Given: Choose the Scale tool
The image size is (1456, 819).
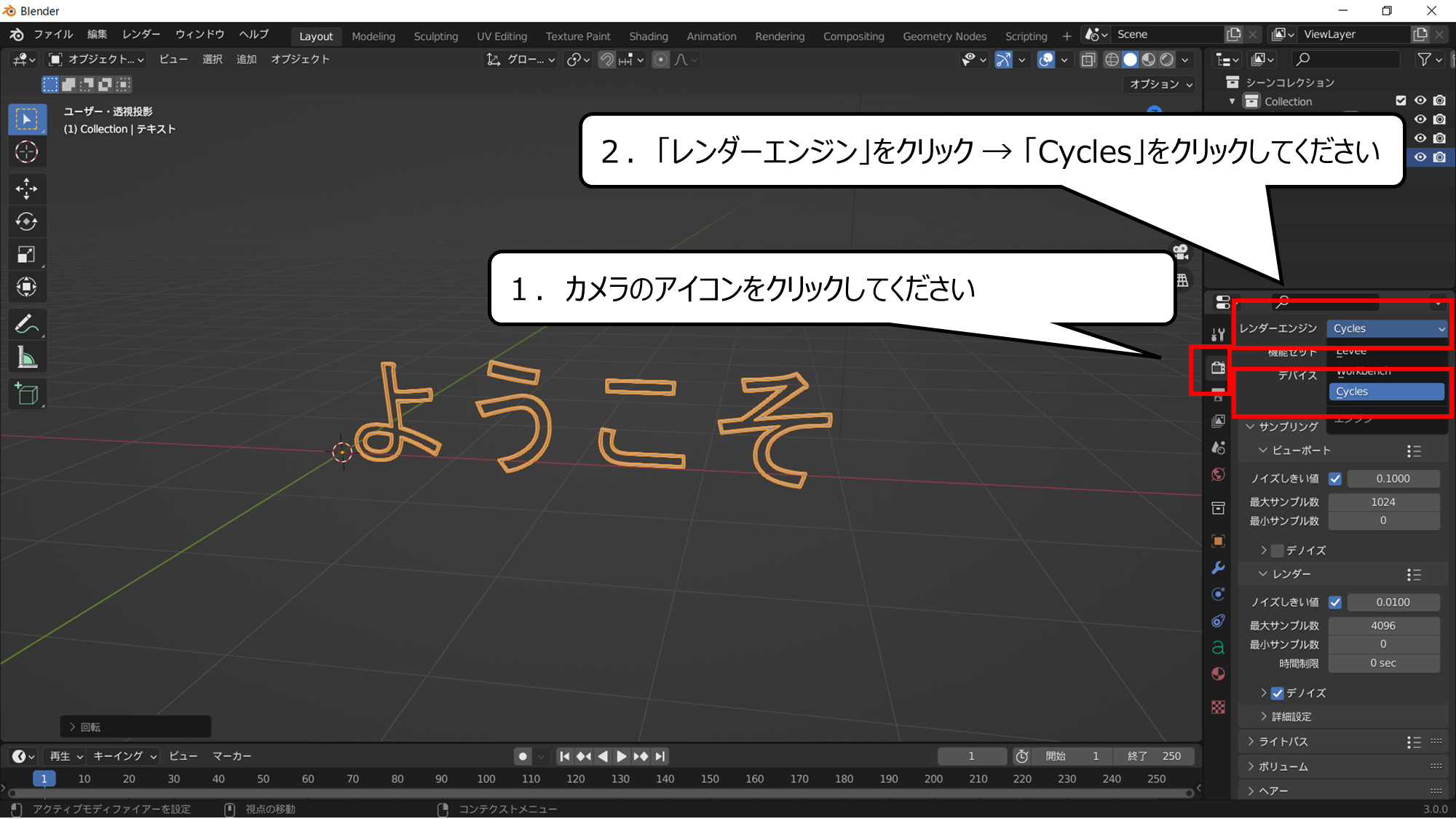Looking at the screenshot, I should pyautogui.click(x=27, y=254).
